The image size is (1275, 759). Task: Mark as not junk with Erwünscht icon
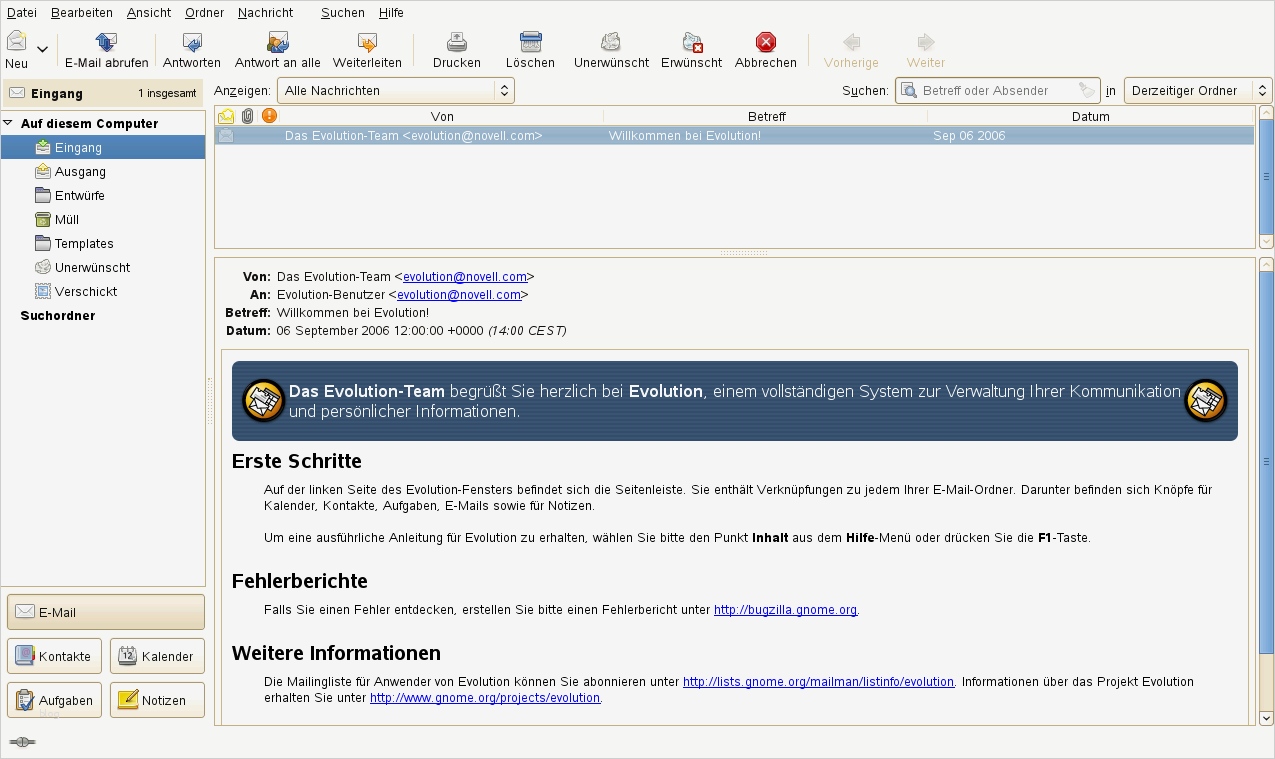pyautogui.click(x=692, y=42)
